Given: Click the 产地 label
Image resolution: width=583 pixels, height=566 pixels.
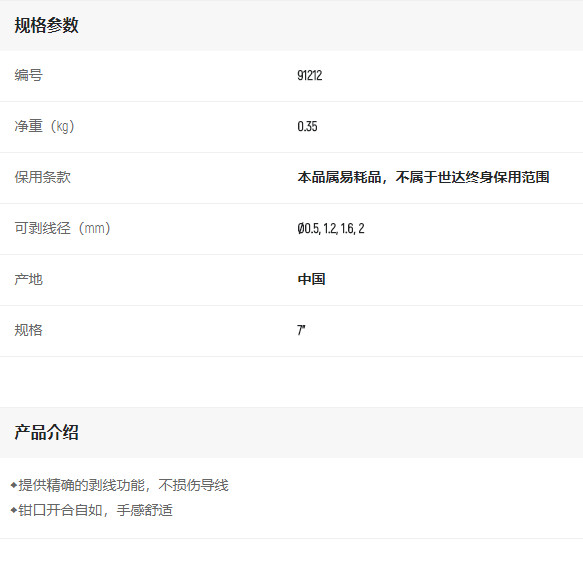Looking at the screenshot, I should click(x=28, y=279).
